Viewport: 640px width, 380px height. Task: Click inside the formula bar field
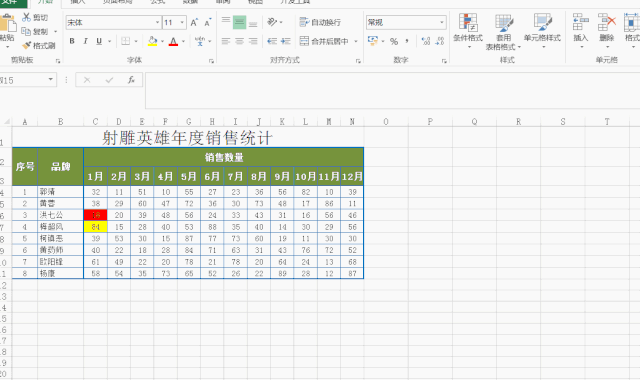pyautogui.click(x=392, y=91)
